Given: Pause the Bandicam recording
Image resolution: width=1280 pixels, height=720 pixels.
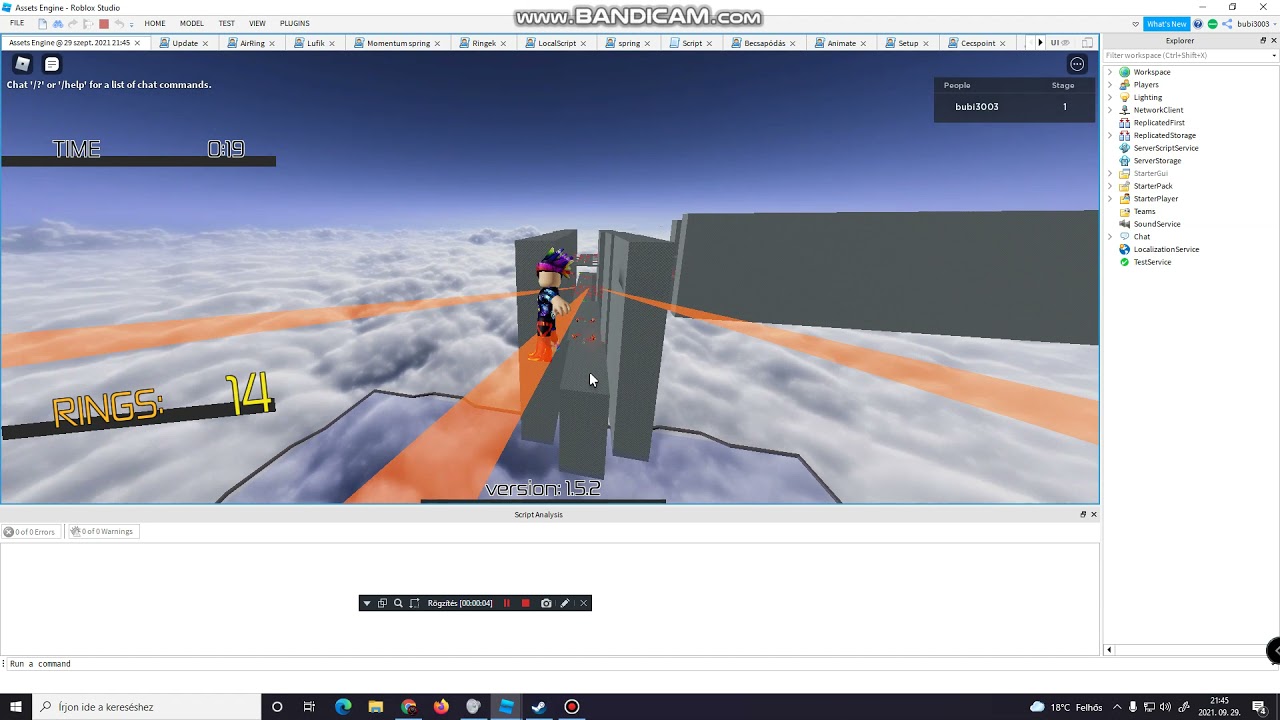Looking at the screenshot, I should coord(506,603).
